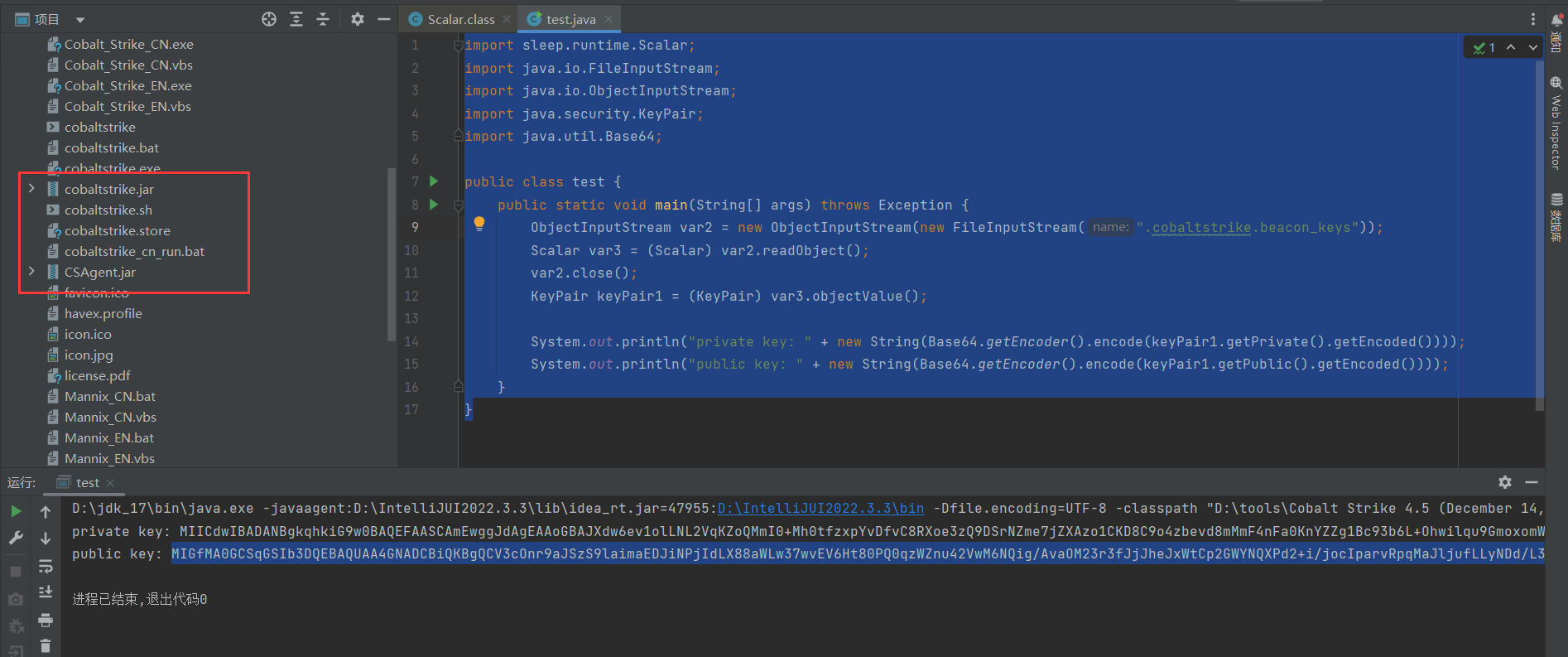Screen dimensions: 1568x657
Task: Expand the CSAgent.jar node
Action: click(x=31, y=272)
